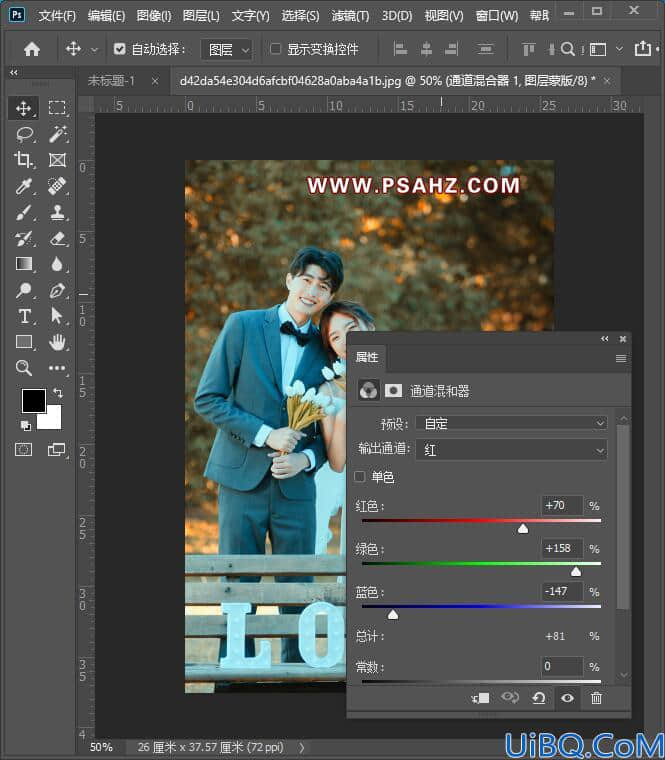Open the Properties panel menu
The height and width of the screenshot is (760, 665).
coord(620,359)
